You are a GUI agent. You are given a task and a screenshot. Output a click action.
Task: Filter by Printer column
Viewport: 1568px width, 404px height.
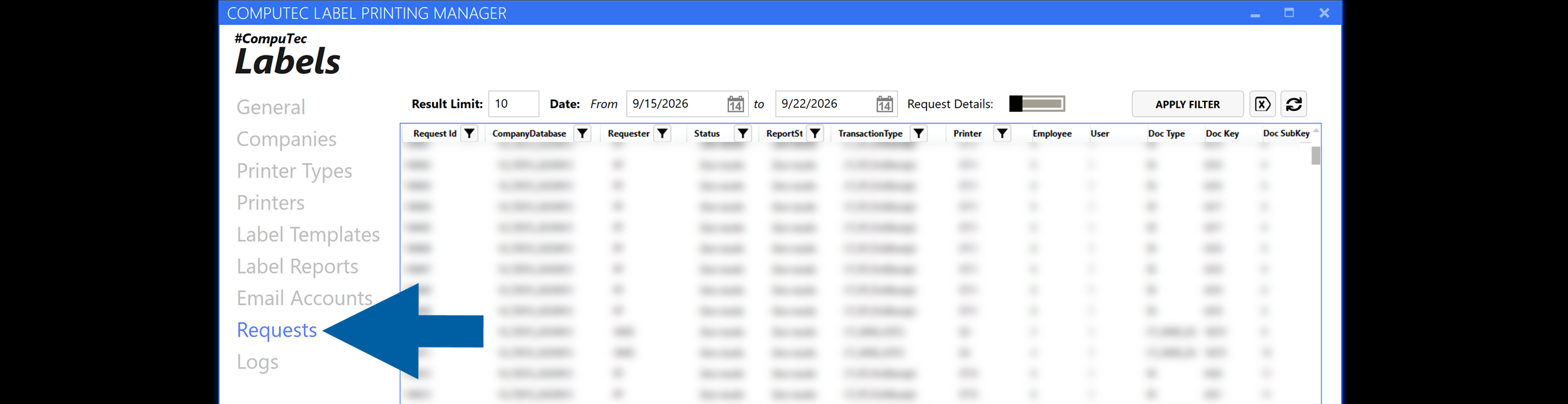1002,134
